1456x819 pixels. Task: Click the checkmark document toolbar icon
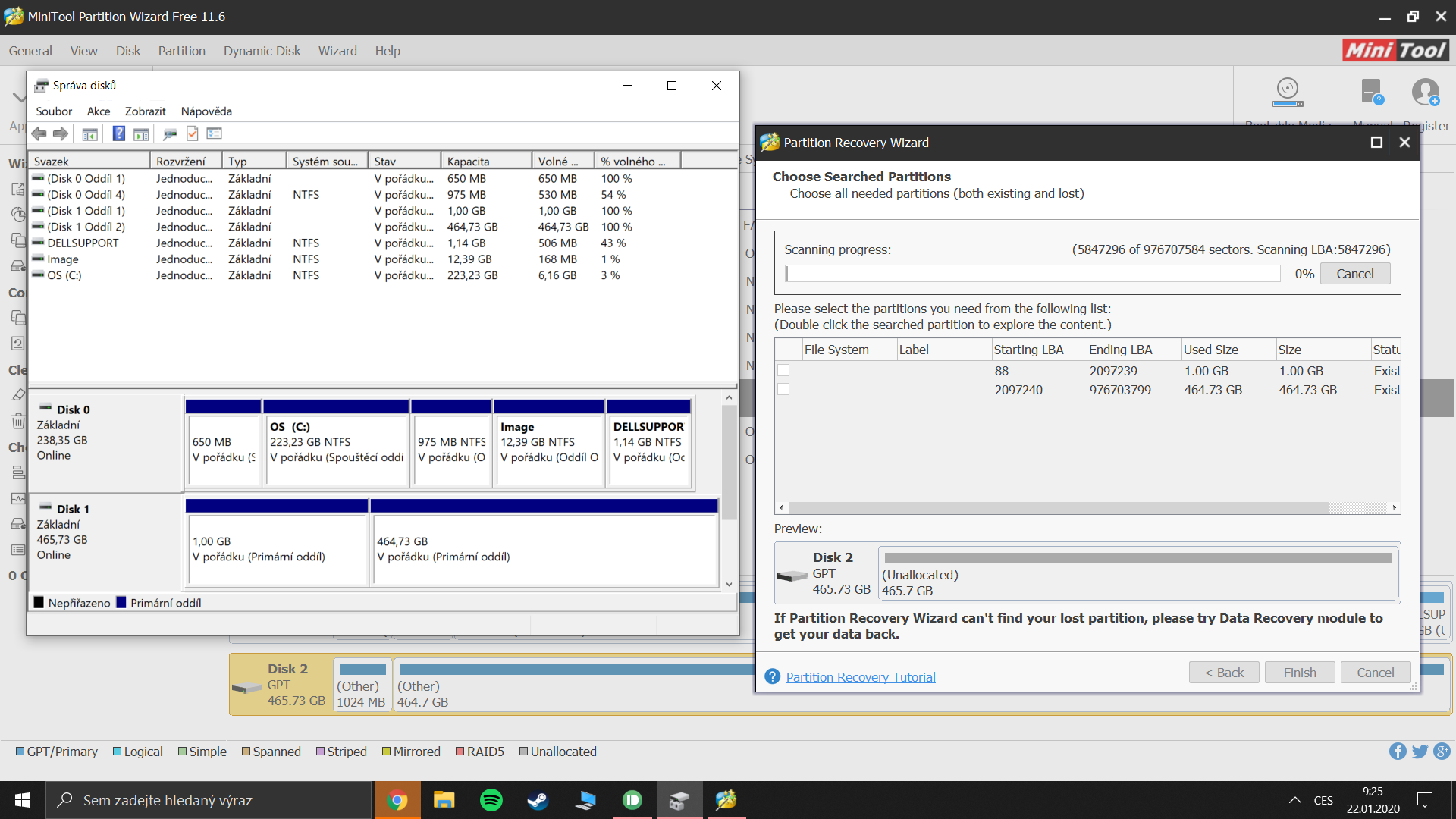tap(193, 133)
